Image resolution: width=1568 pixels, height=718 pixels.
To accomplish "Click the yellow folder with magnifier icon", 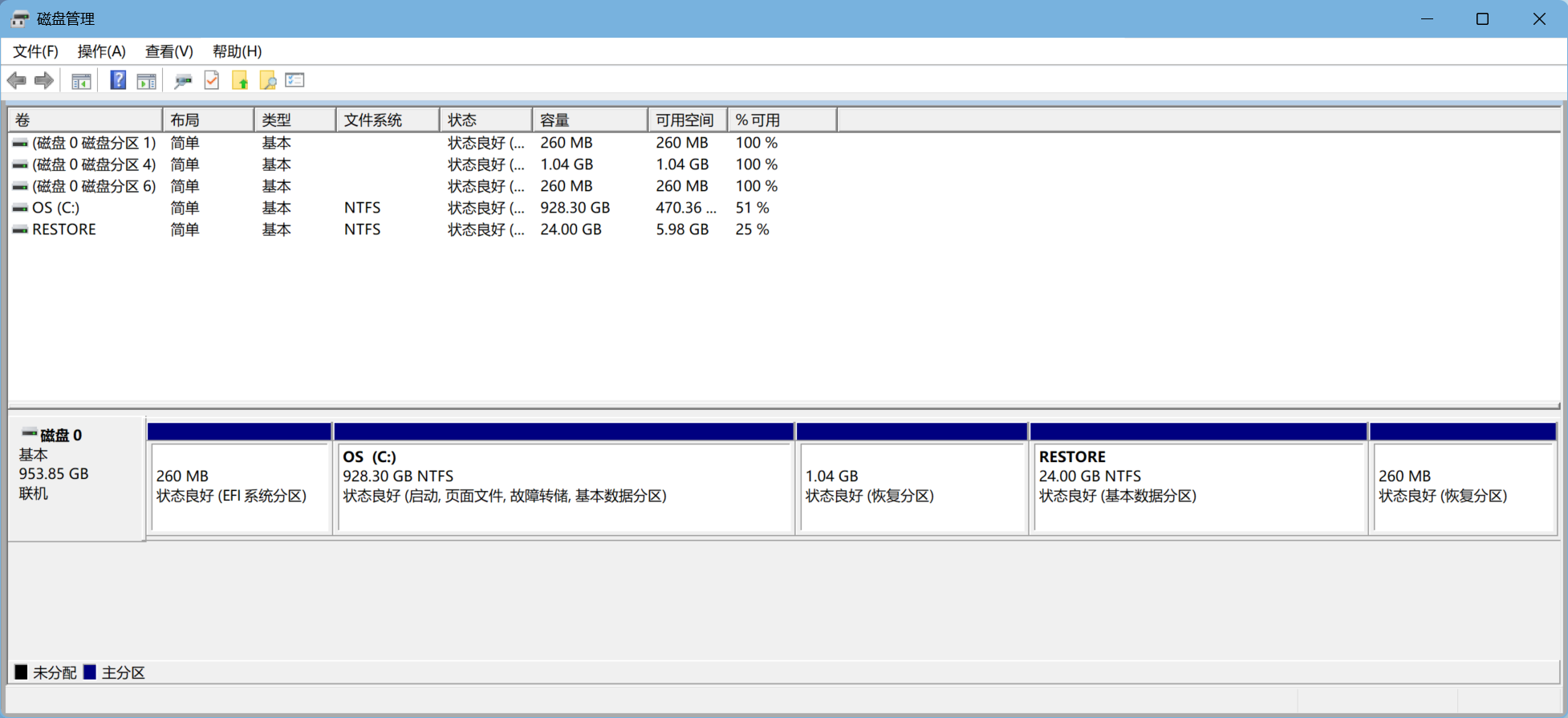I will [x=267, y=80].
